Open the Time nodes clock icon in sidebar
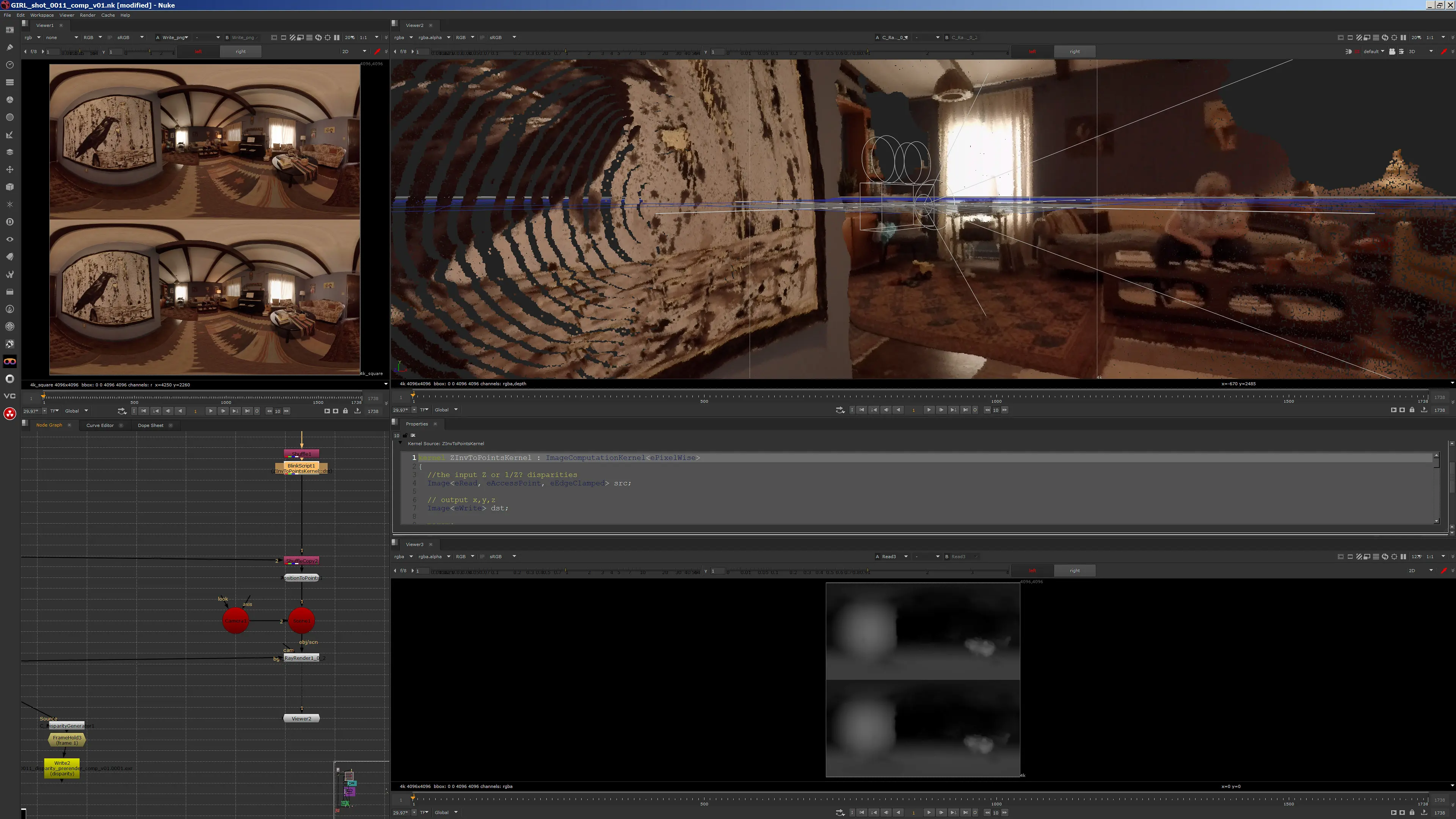Image resolution: width=1456 pixels, height=819 pixels. 9,65
